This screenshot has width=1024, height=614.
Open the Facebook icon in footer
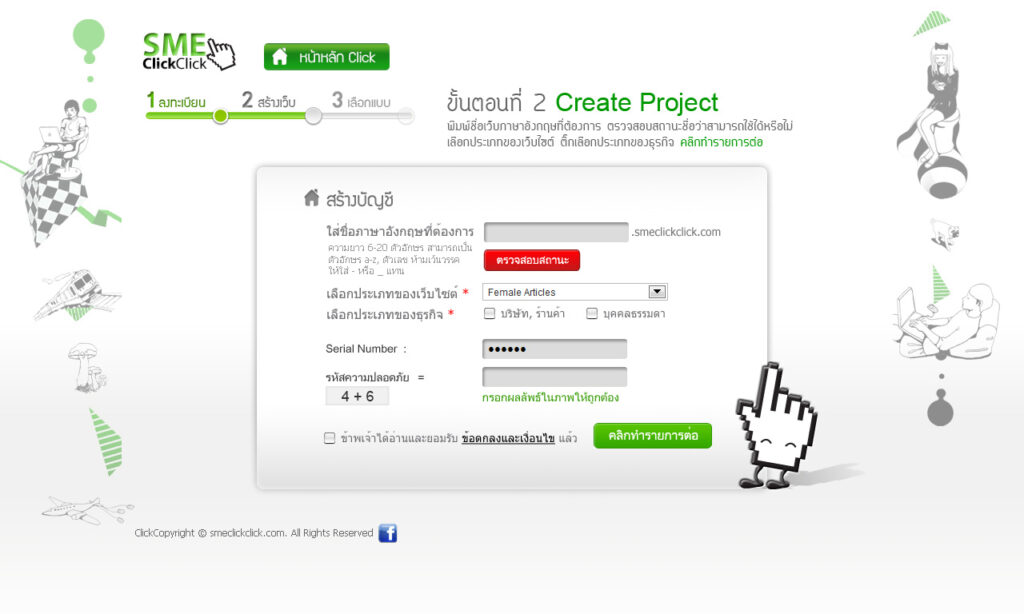[388, 534]
